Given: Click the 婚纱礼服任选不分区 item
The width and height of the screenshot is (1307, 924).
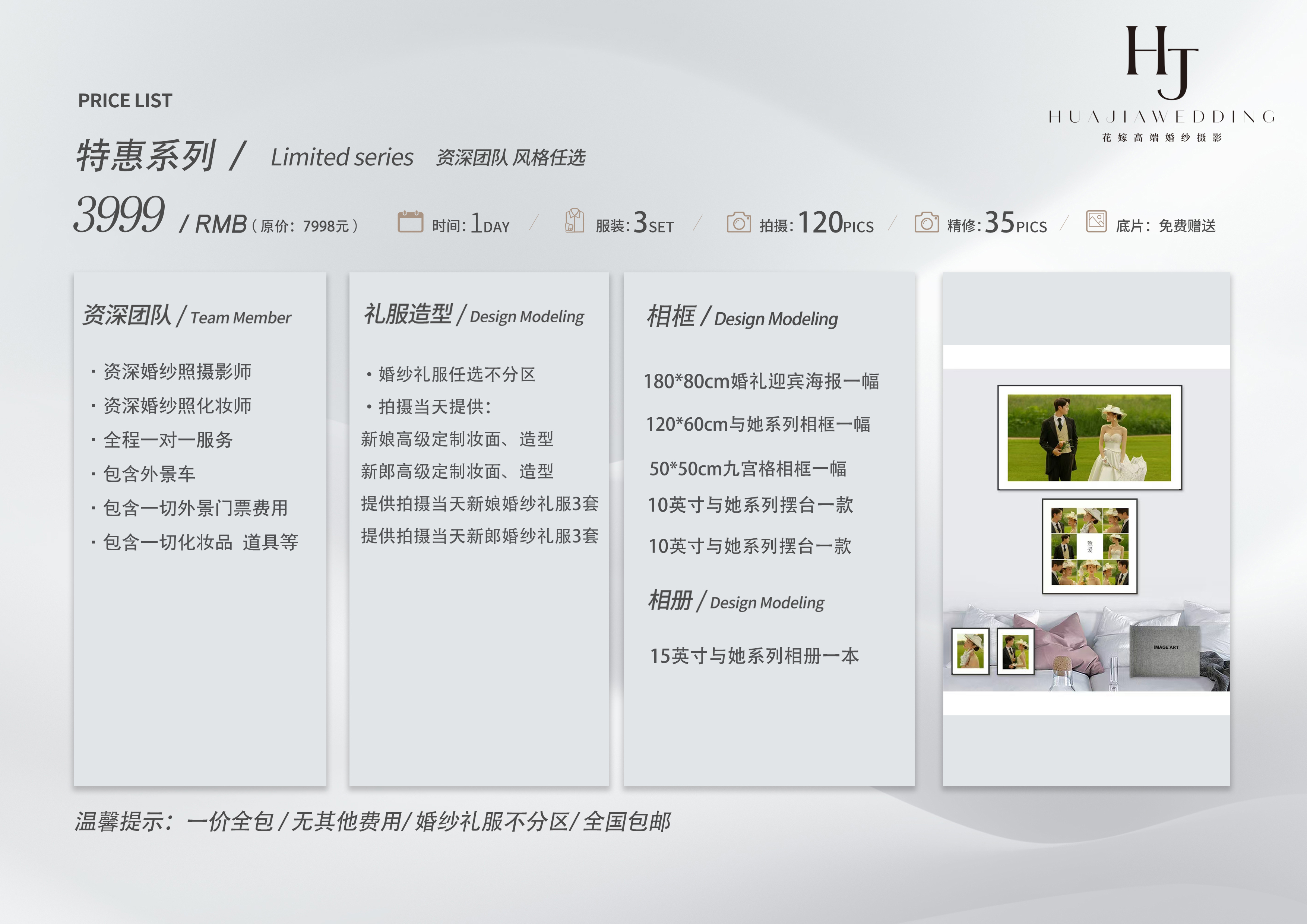Looking at the screenshot, I should click(x=451, y=374).
